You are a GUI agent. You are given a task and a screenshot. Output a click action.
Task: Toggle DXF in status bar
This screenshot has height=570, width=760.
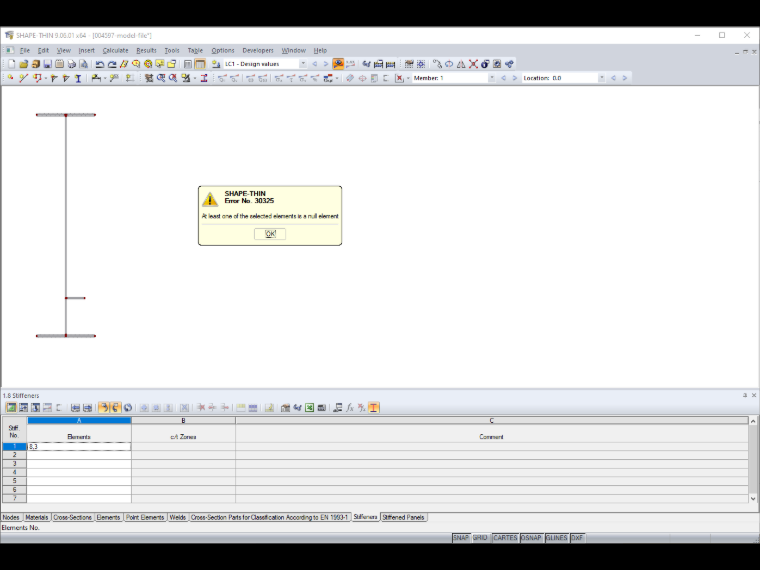point(577,538)
